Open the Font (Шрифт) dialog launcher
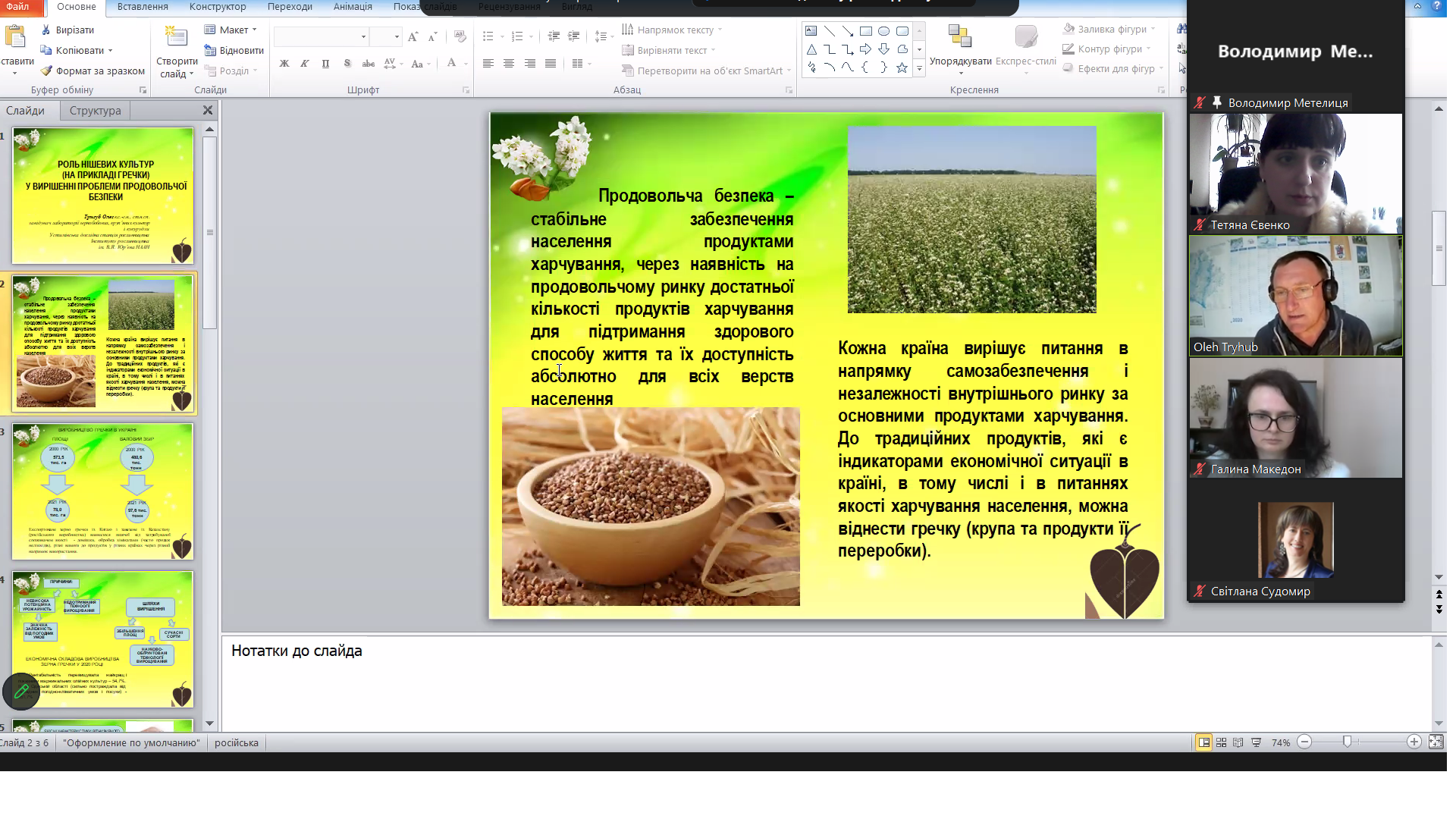The image size is (1456, 819). coord(466,90)
